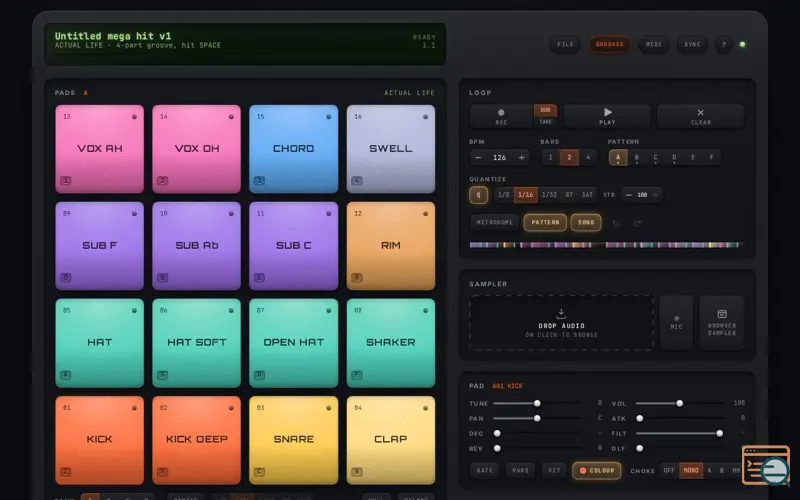Start playback with the PLAY button

[607, 116]
